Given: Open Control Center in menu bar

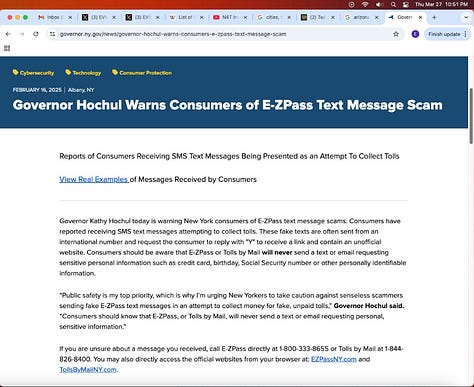Looking at the screenshot, I should 406,4.
